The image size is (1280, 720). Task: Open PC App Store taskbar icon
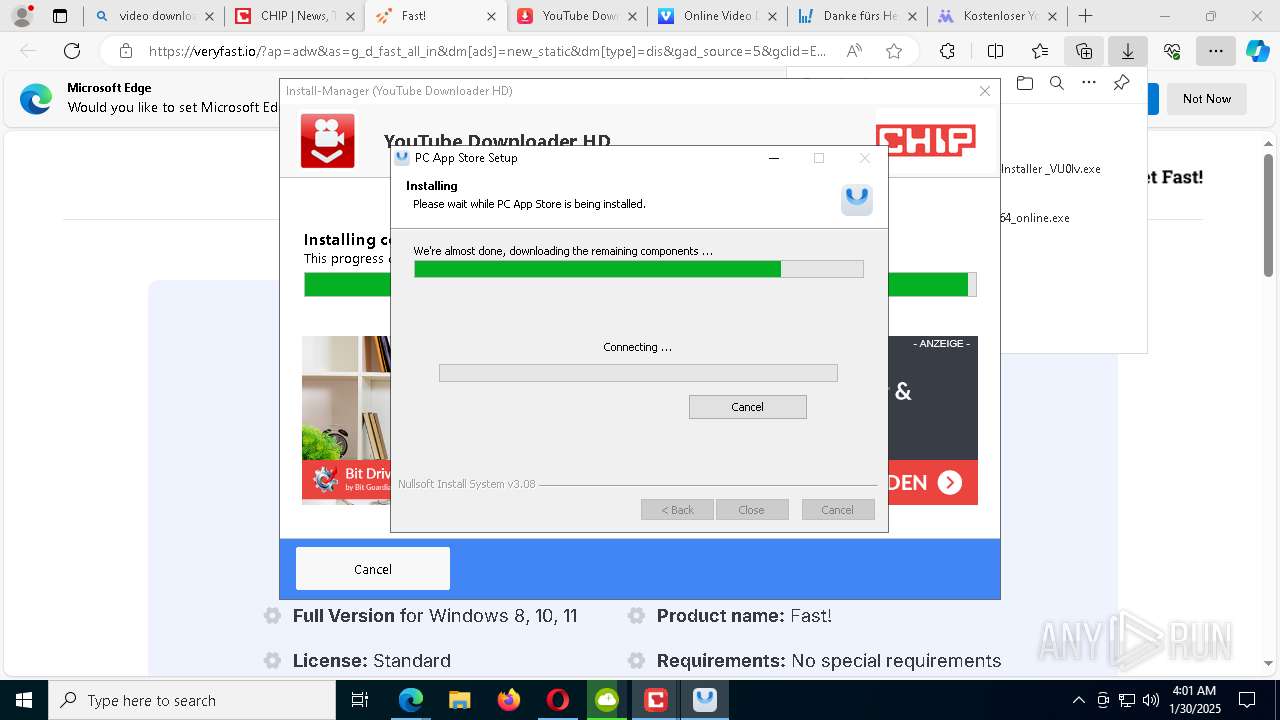pyautogui.click(x=705, y=700)
